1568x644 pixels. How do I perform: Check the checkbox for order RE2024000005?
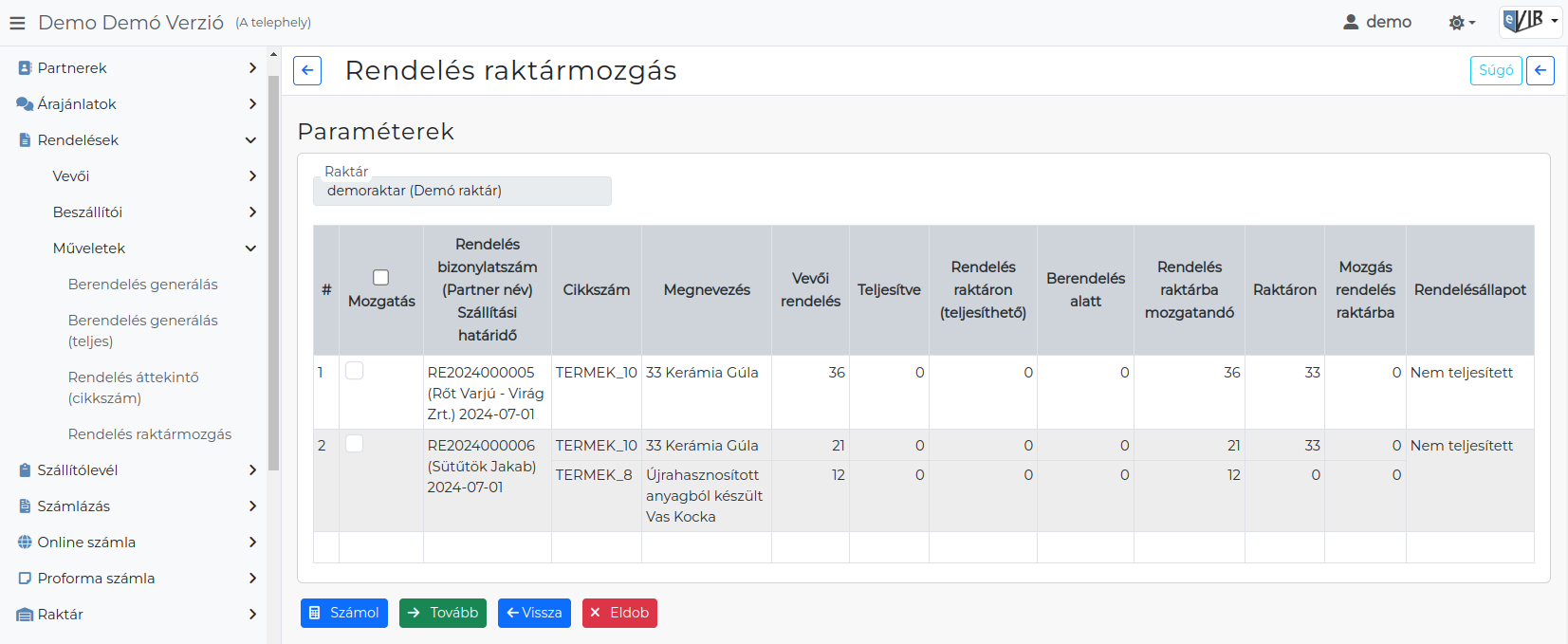click(x=355, y=371)
